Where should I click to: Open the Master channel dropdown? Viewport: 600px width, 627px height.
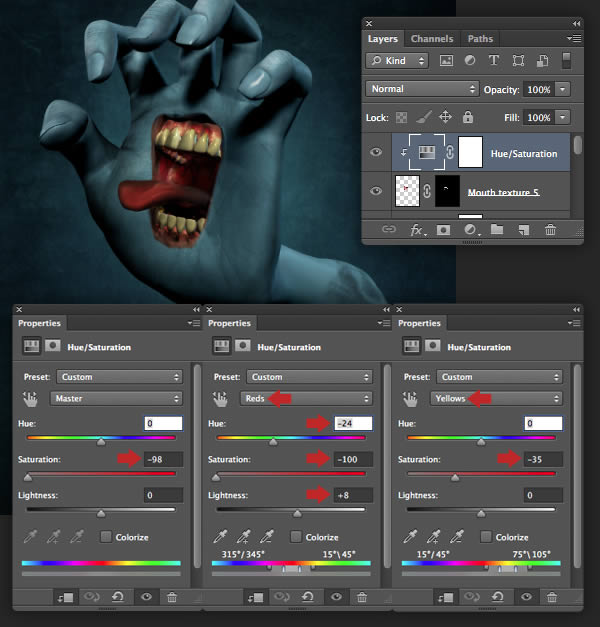[x=116, y=398]
